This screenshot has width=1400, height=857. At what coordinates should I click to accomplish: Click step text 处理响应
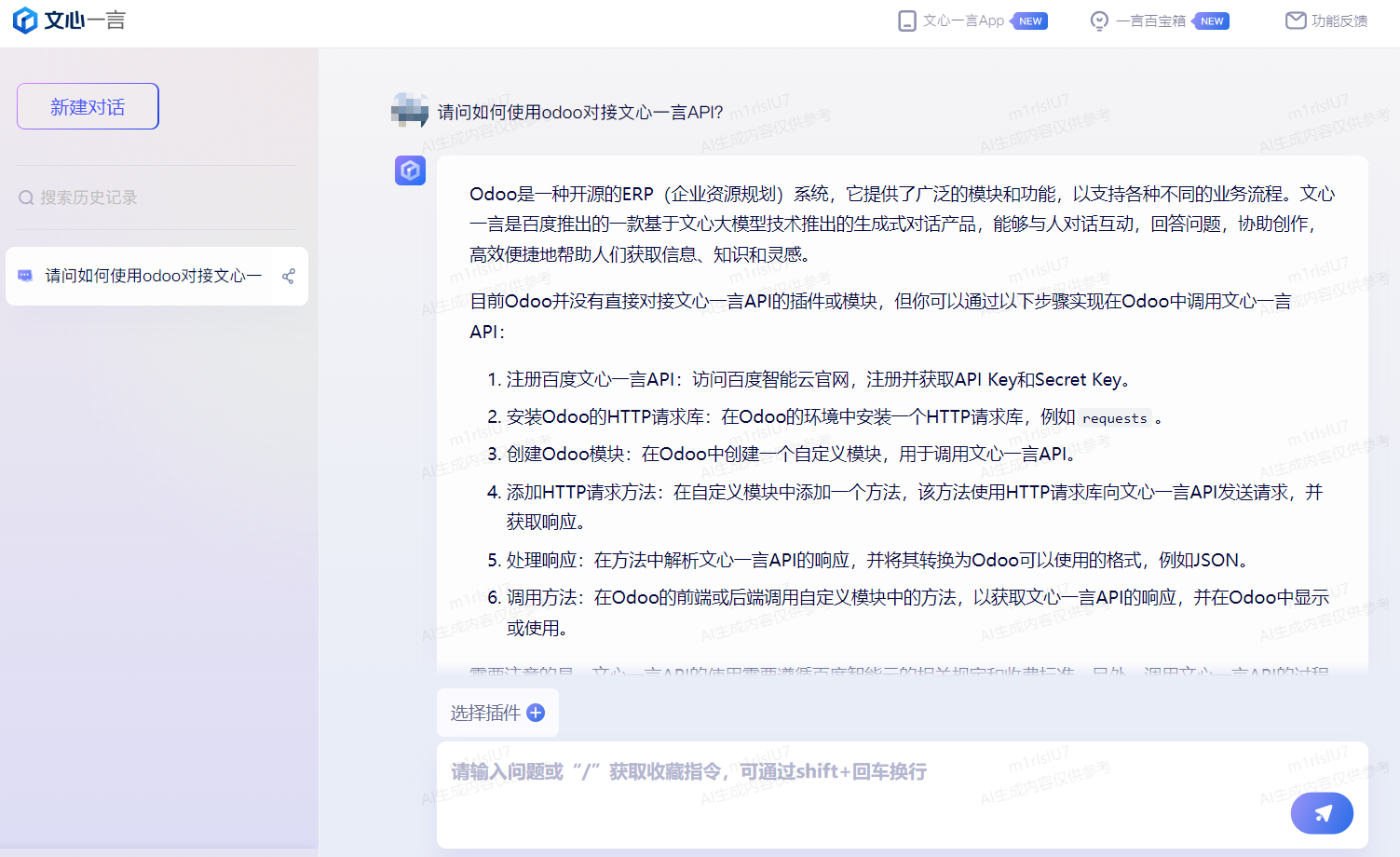[542, 560]
